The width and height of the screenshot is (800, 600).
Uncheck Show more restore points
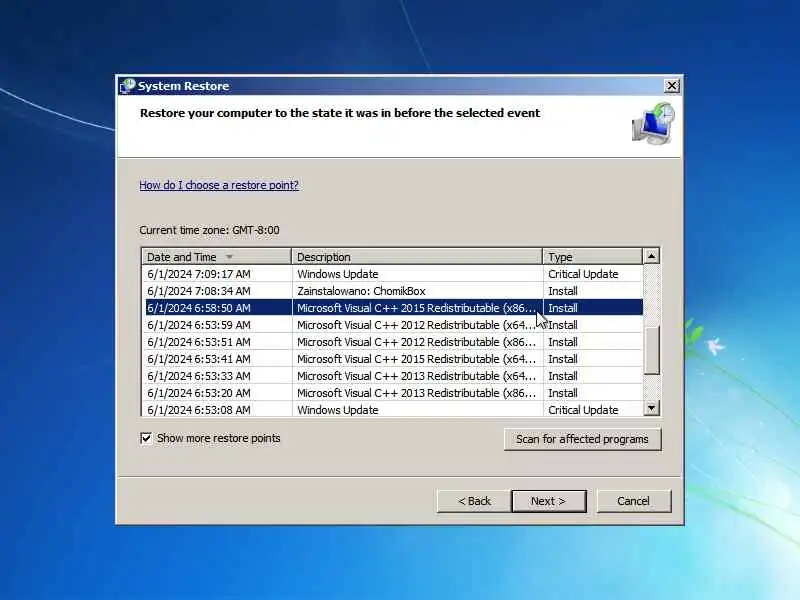point(146,438)
